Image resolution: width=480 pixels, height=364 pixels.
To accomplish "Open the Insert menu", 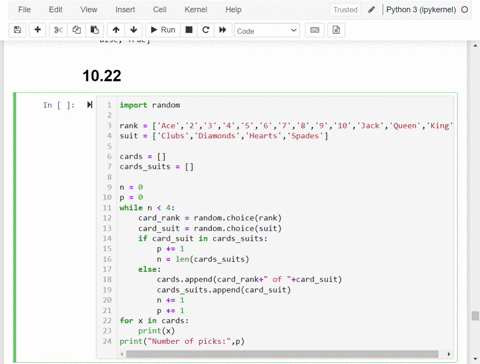I will (x=125, y=10).
